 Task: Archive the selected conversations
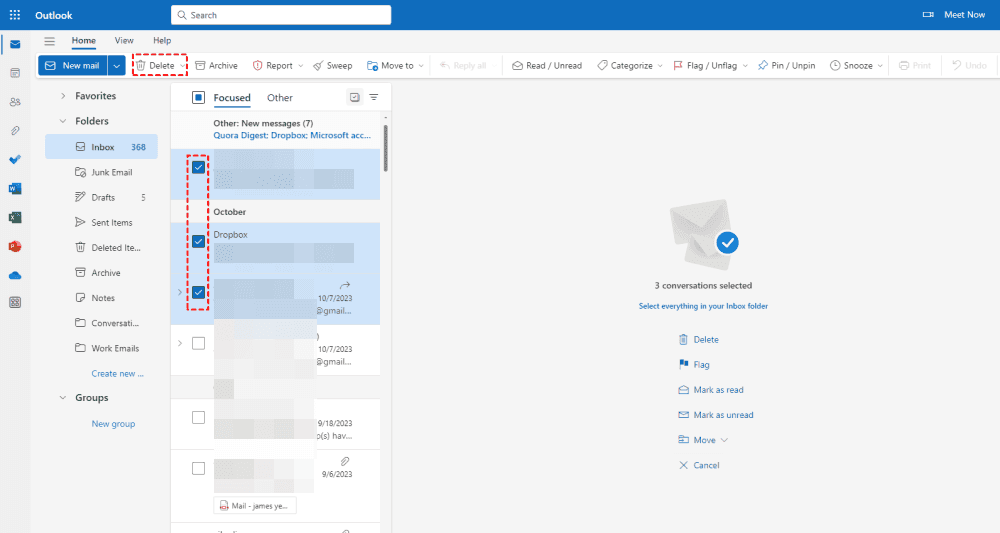(216, 66)
